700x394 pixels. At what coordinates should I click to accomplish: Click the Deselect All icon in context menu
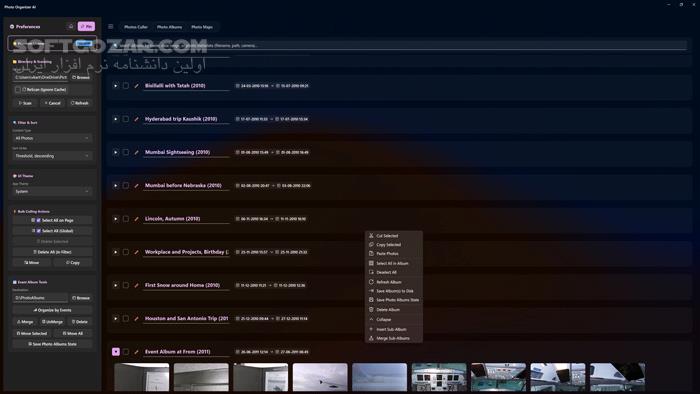tap(371, 272)
